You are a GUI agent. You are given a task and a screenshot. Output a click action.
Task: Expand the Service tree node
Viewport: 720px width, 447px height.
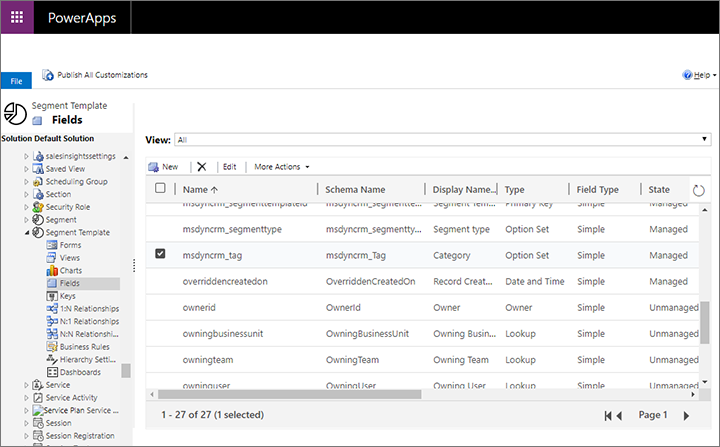pyautogui.click(x=26, y=385)
